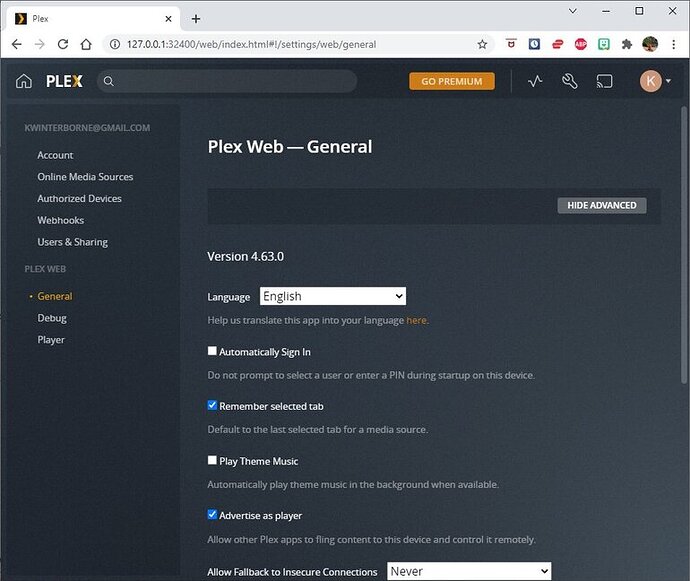Screen dimensions: 690x581
Task: Click the KWINTERBORNE@GMAIL.COM header
Action: 87,128
